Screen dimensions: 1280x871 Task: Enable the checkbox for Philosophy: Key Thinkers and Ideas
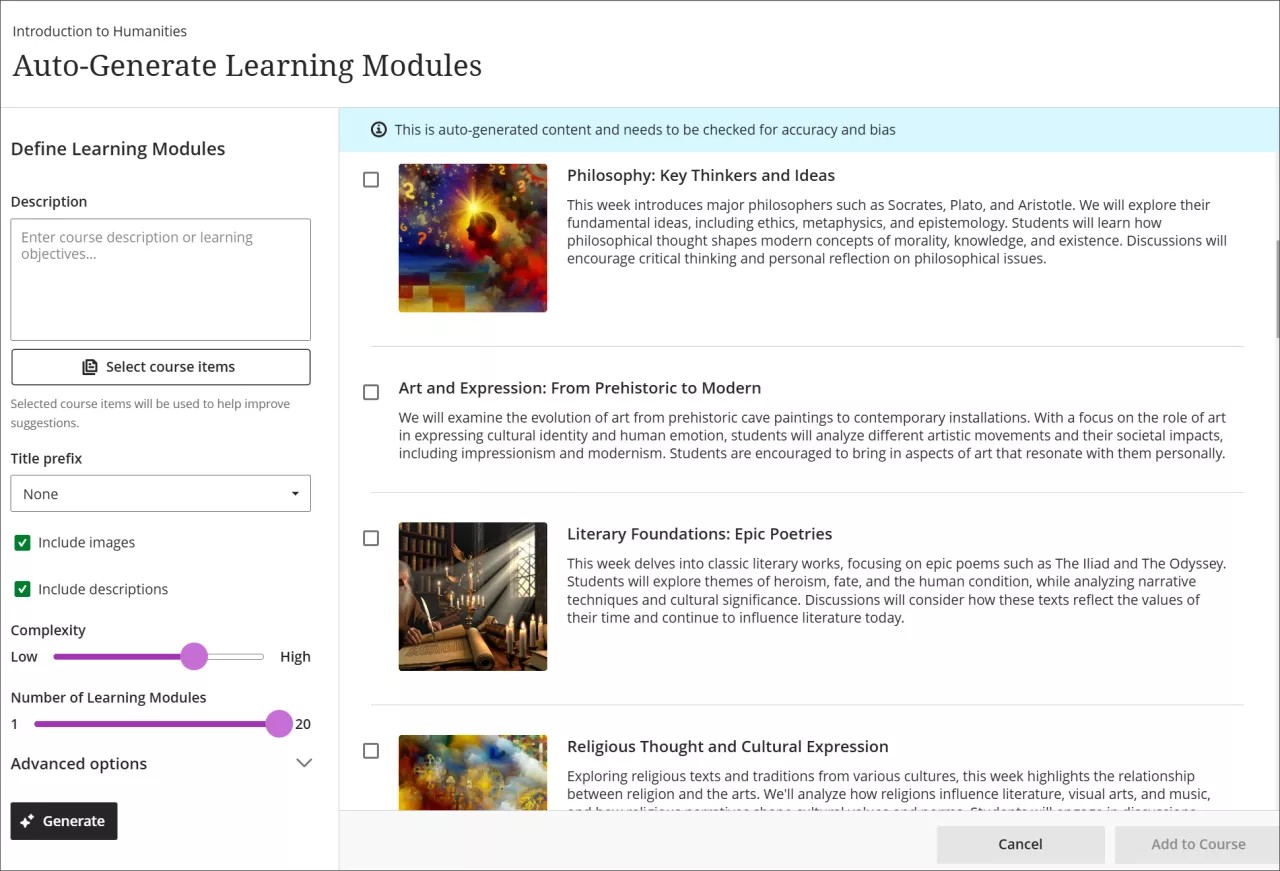pyautogui.click(x=371, y=179)
